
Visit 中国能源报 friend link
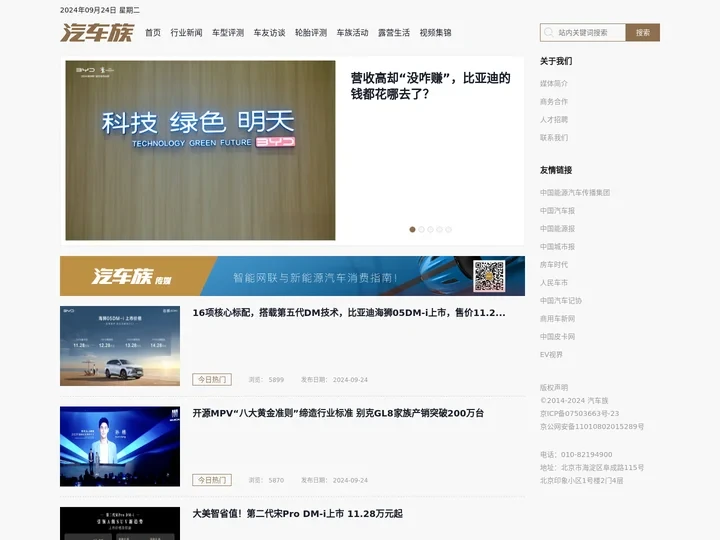click(x=557, y=228)
